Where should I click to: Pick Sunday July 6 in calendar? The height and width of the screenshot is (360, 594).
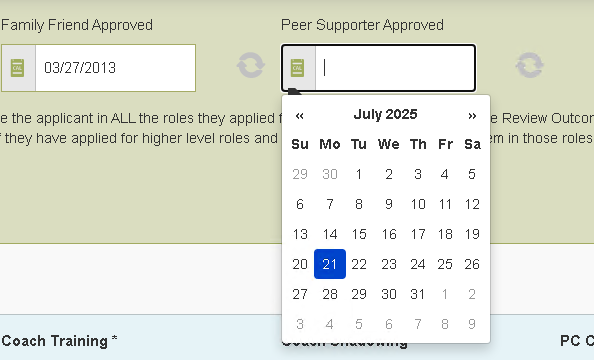[x=300, y=204]
